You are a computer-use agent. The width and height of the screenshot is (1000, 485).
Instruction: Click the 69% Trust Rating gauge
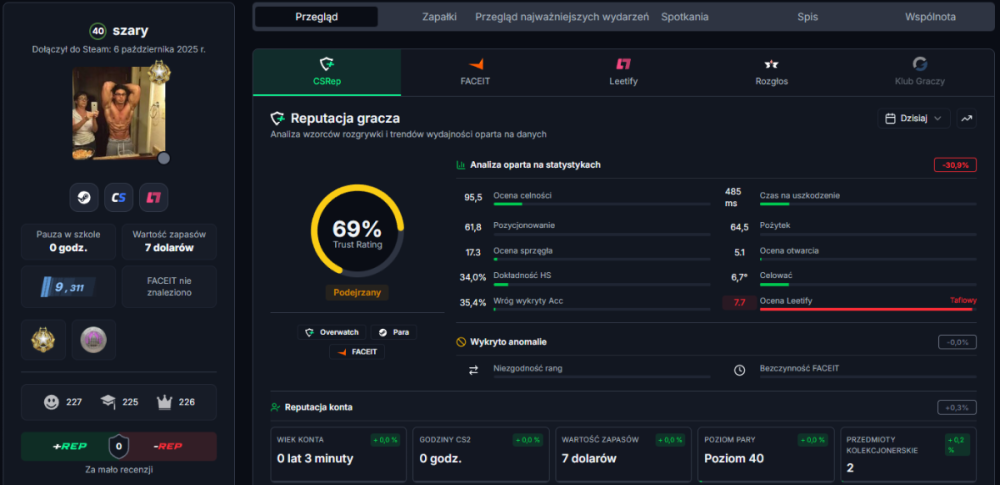tap(357, 230)
